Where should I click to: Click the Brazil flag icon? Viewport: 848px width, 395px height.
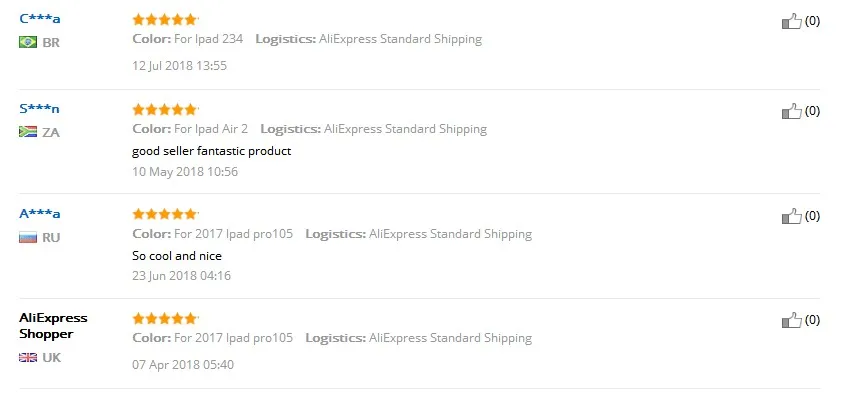pyautogui.click(x=28, y=42)
